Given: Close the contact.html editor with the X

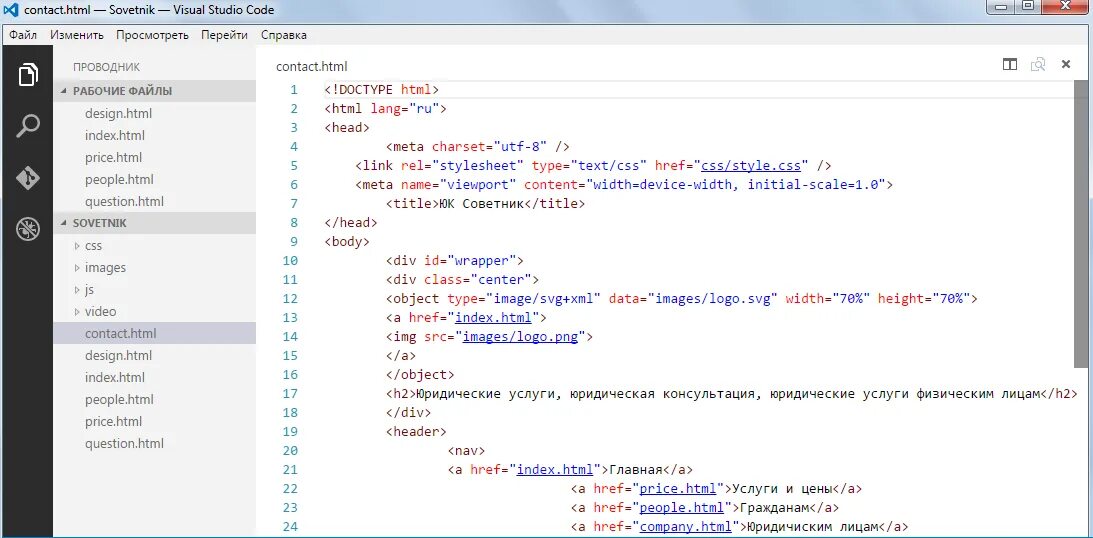Looking at the screenshot, I should [1065, 64].
